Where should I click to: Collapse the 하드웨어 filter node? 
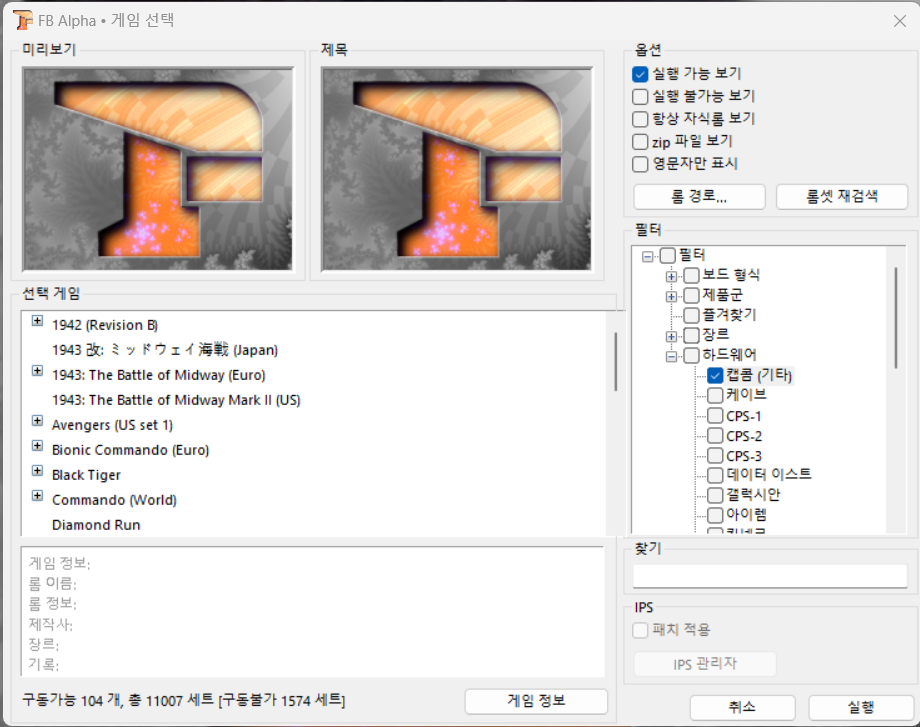coord(671,356)
